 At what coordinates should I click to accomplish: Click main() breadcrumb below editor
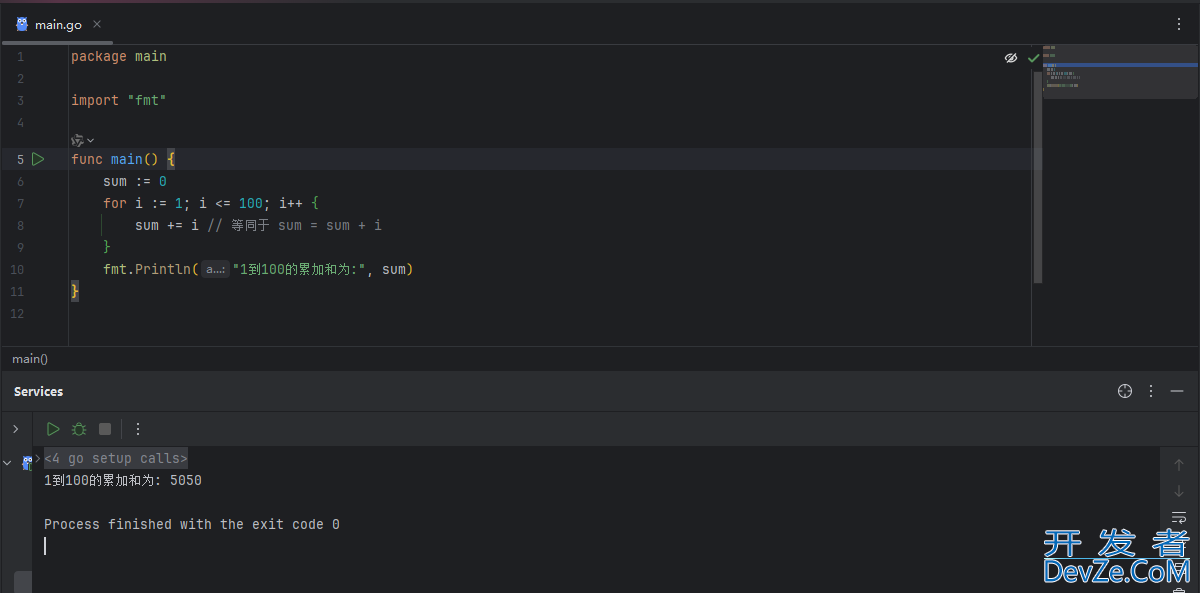pyautogui.click(x=30, y=359)
